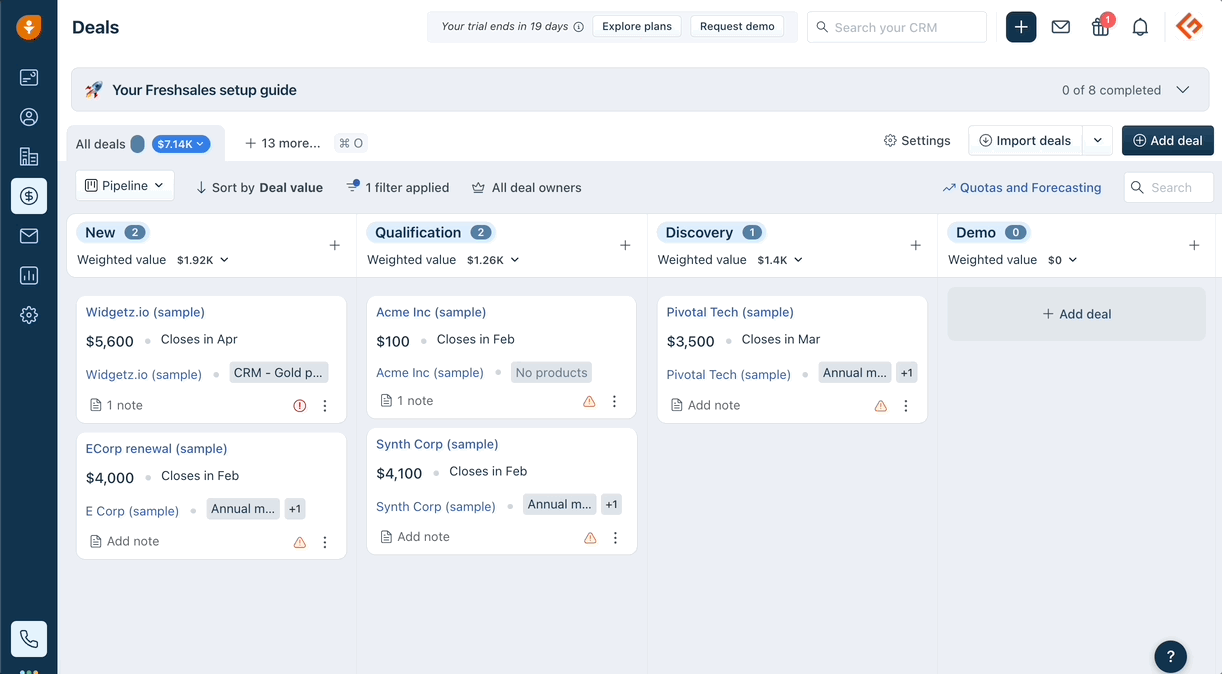
Task: Open the Deals dollar sidebar icon
Action: [x=29, y=196]
